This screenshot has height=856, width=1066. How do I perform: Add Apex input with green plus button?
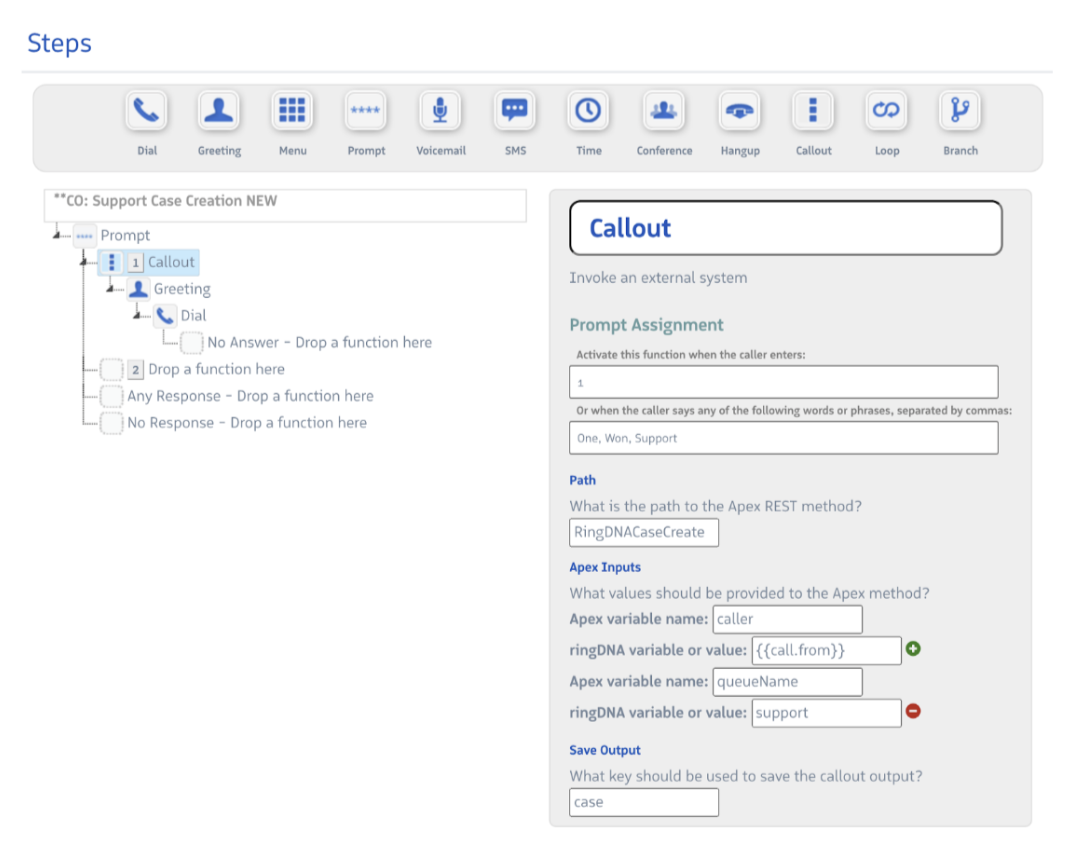tap(913, 649)
